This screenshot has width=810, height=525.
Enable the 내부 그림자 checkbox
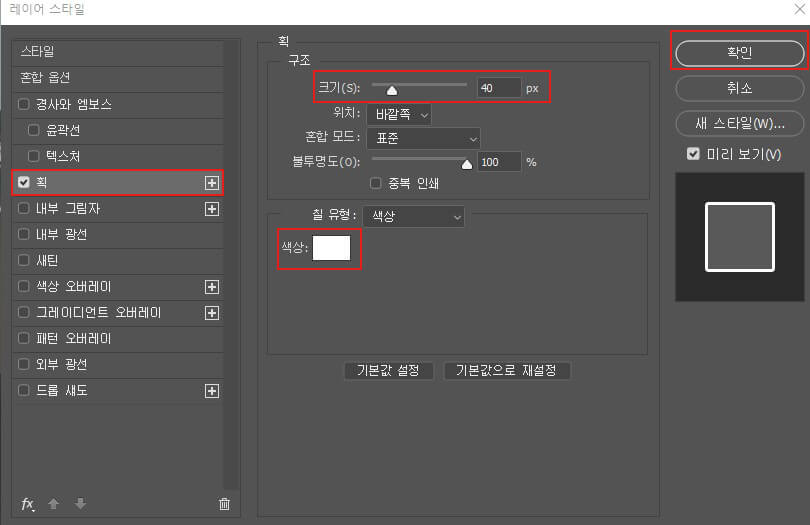23,208
